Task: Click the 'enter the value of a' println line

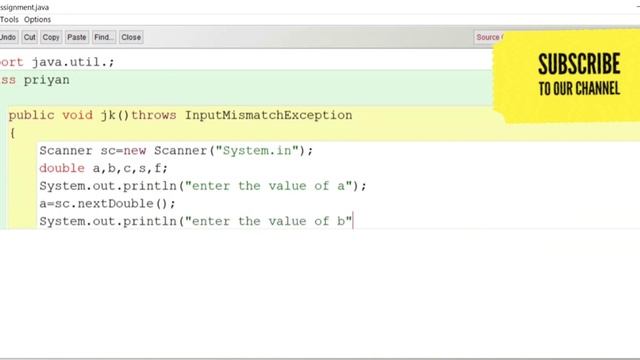Action: (203, 186)
